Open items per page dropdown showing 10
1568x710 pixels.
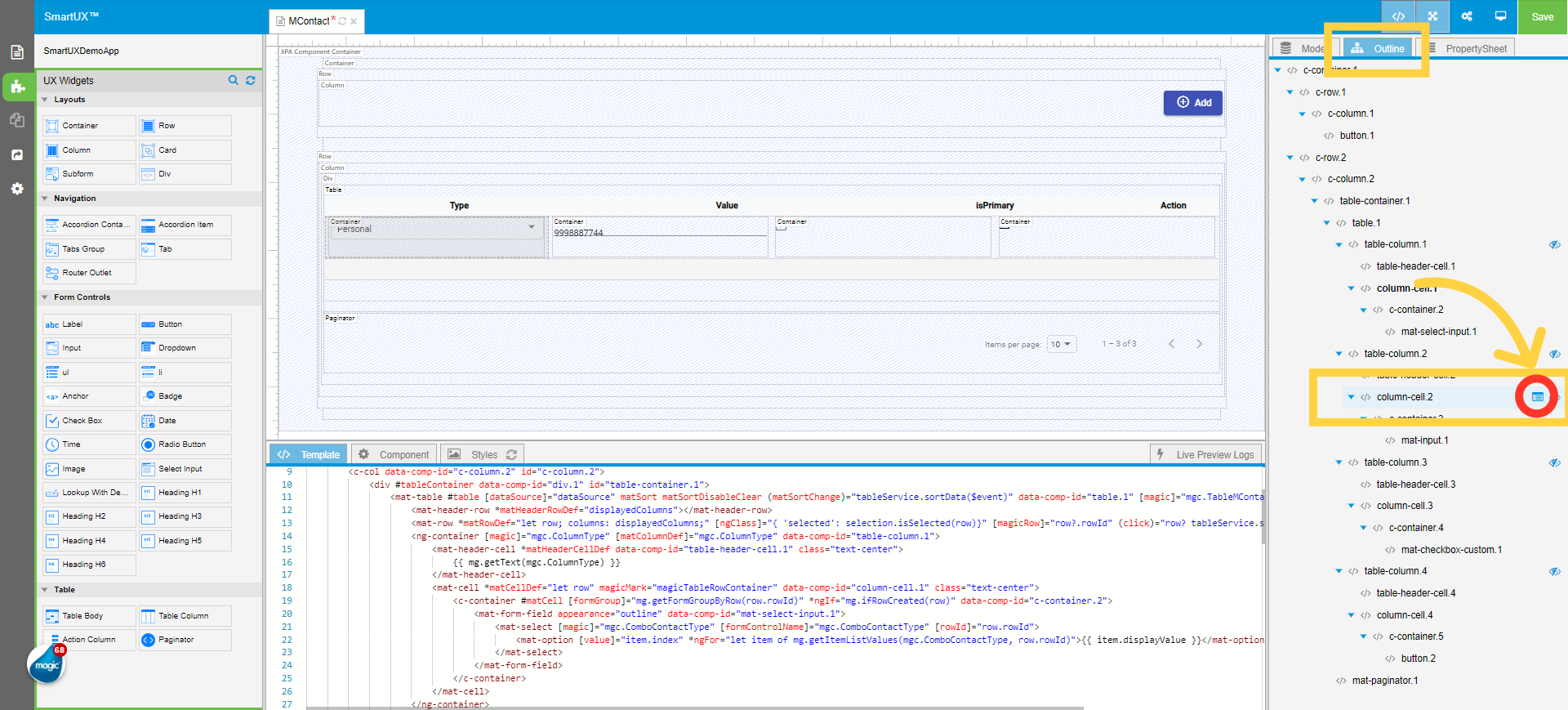pos(1062,344)
